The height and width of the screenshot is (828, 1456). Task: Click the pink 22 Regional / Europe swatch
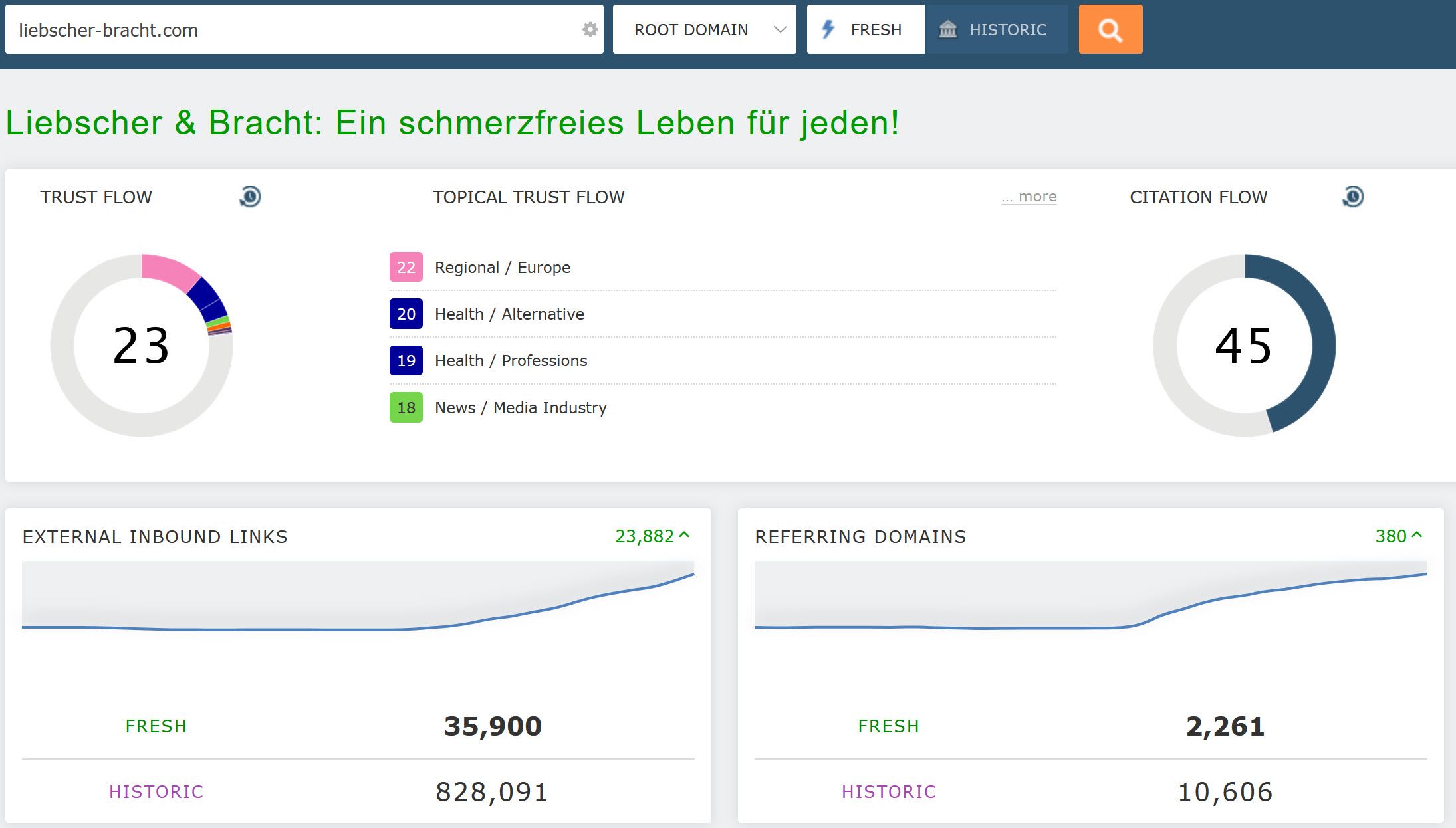click(x=406, y=267)
